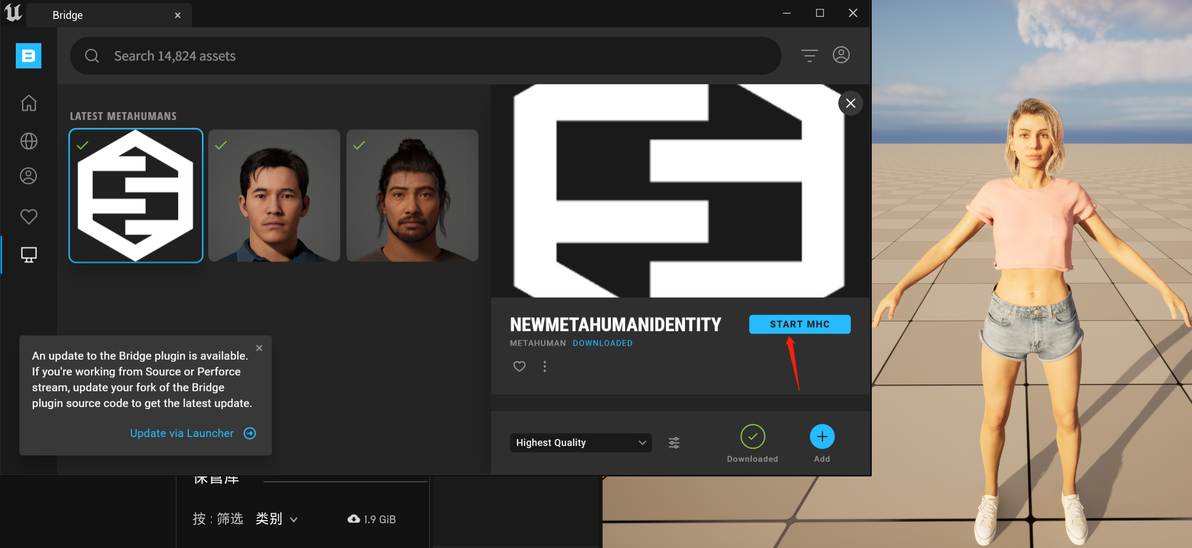Open the Highest Quality dropdown
This screenshot has height=548, width=1192.
tap(581, 442)
